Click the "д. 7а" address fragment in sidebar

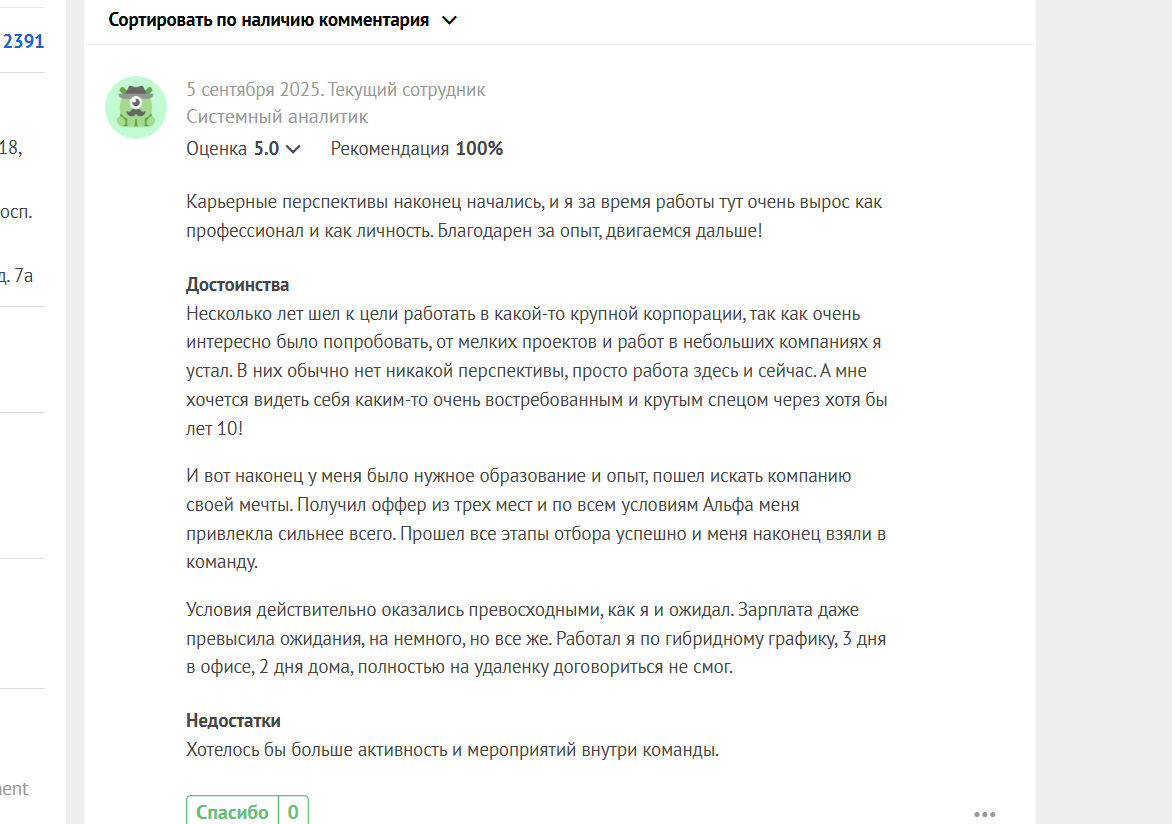(x=16, y=276)
